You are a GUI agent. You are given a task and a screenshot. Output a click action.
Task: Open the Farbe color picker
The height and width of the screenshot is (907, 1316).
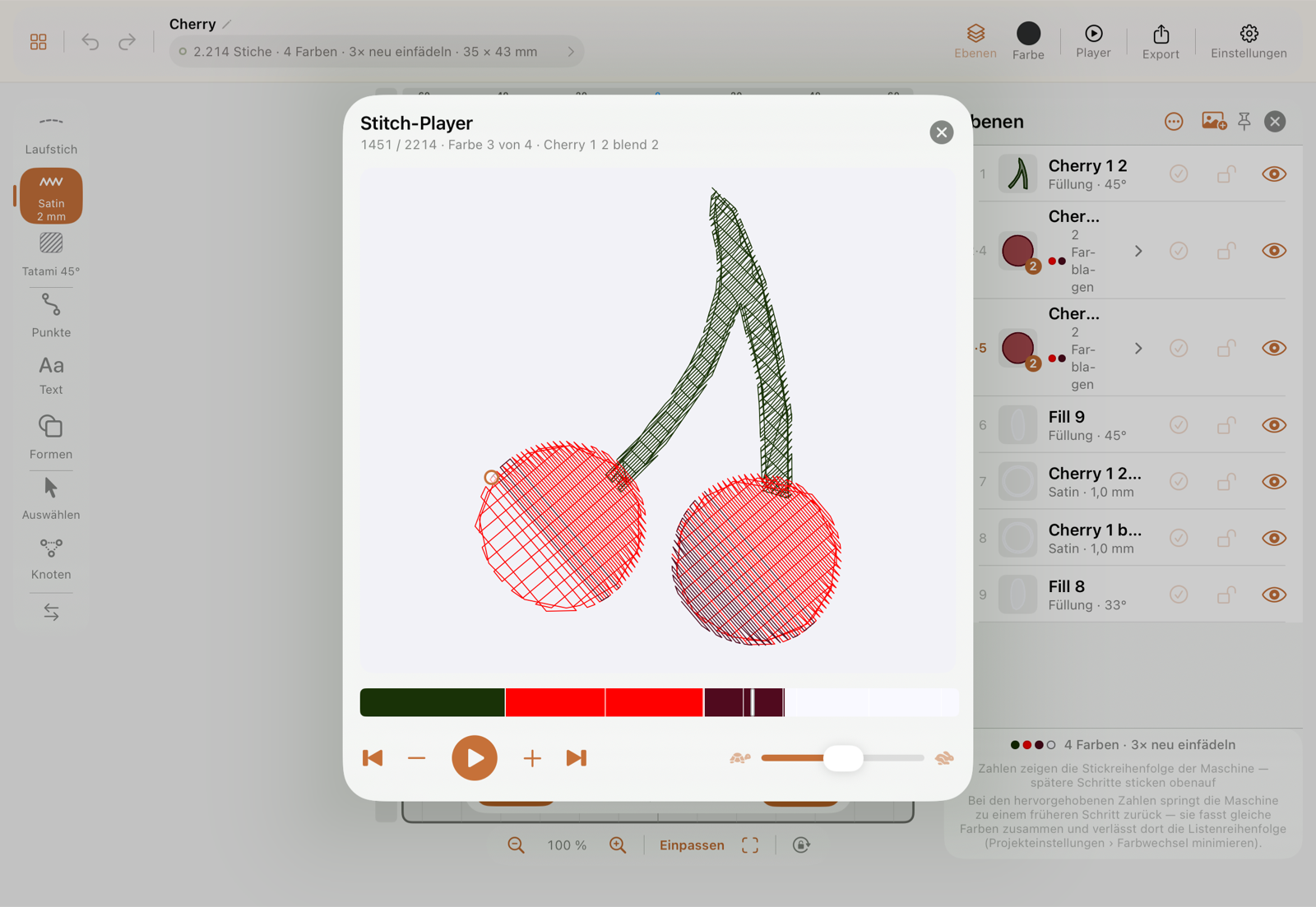[1028, 42]
